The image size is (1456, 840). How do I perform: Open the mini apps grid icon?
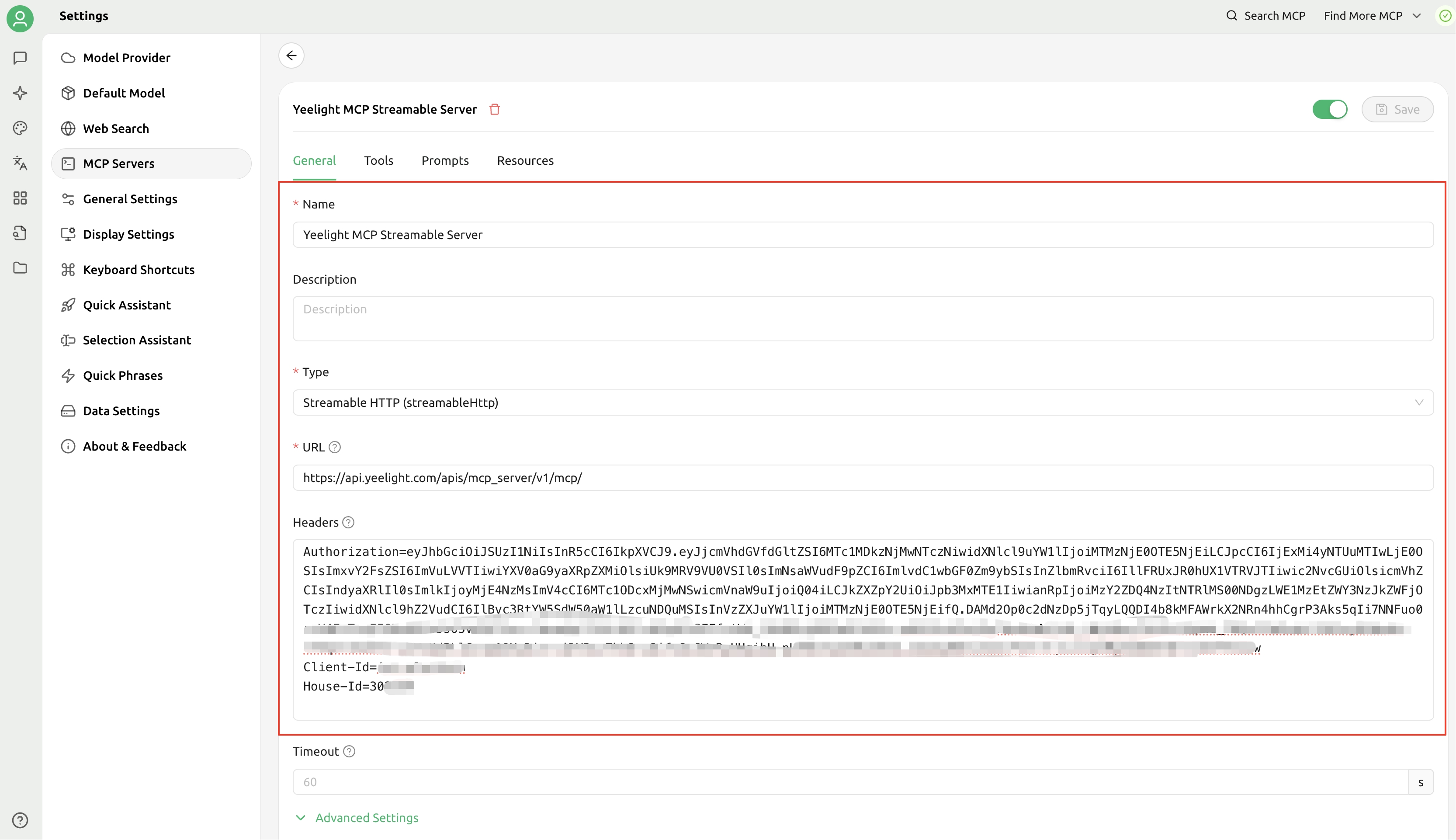click(x=20, y=198)
